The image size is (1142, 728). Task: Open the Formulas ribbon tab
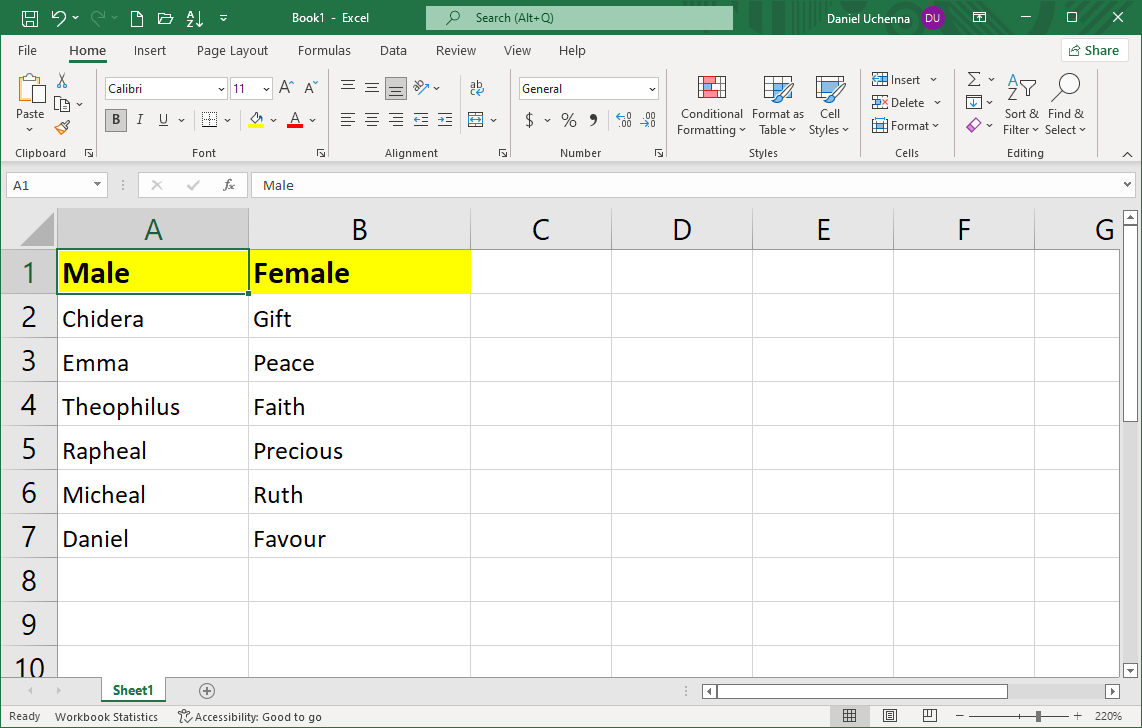pyautogui.click(x=324, y=50)
